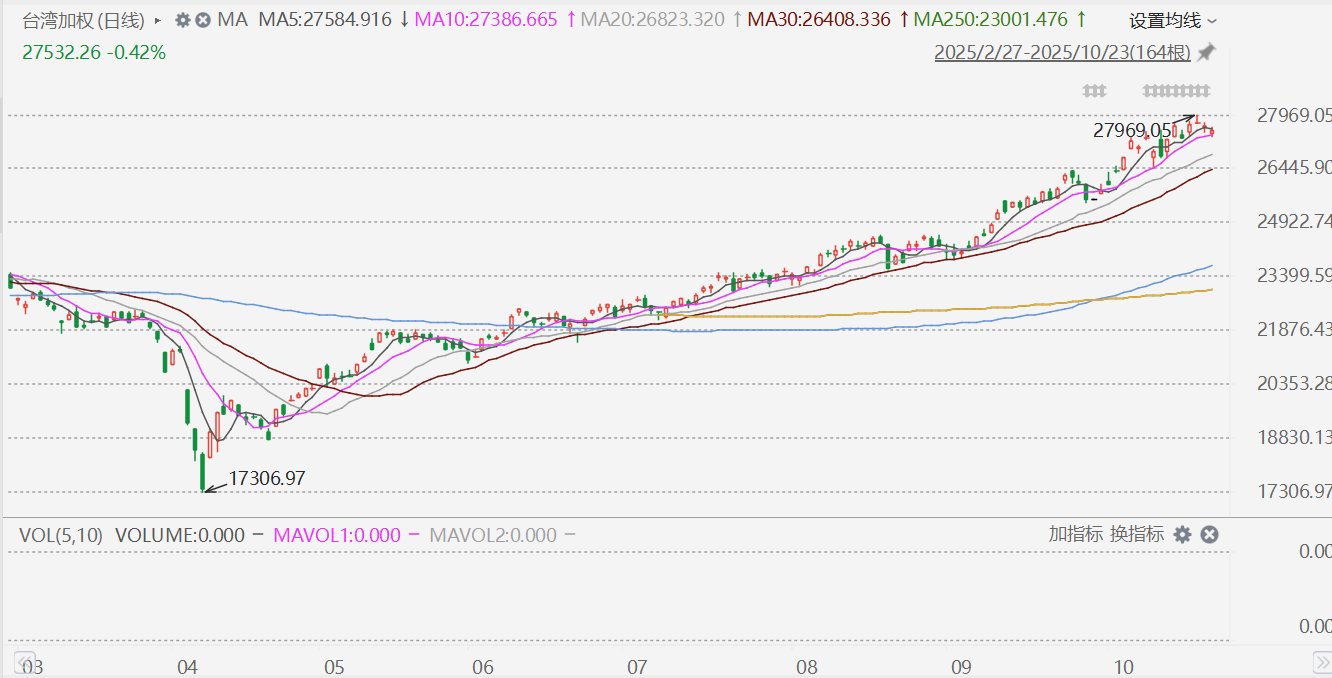Open the date range 2025/2/27-2025/10/23 selector
This screenshot has width=1332, height=678.
click(1062, 53)
